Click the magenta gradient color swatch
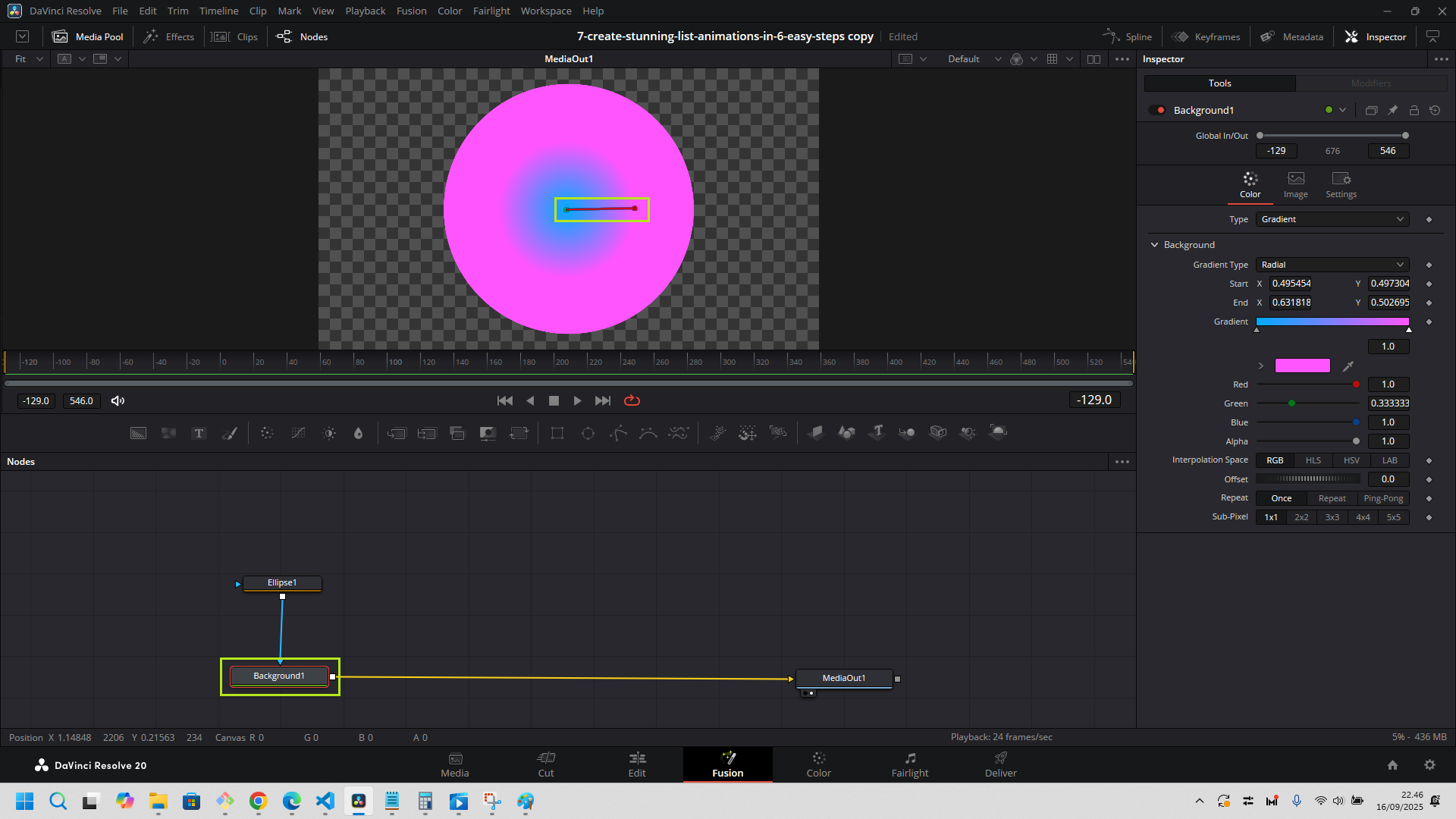This screenshot has height=819, width=1456. (x=1302, y=366)
